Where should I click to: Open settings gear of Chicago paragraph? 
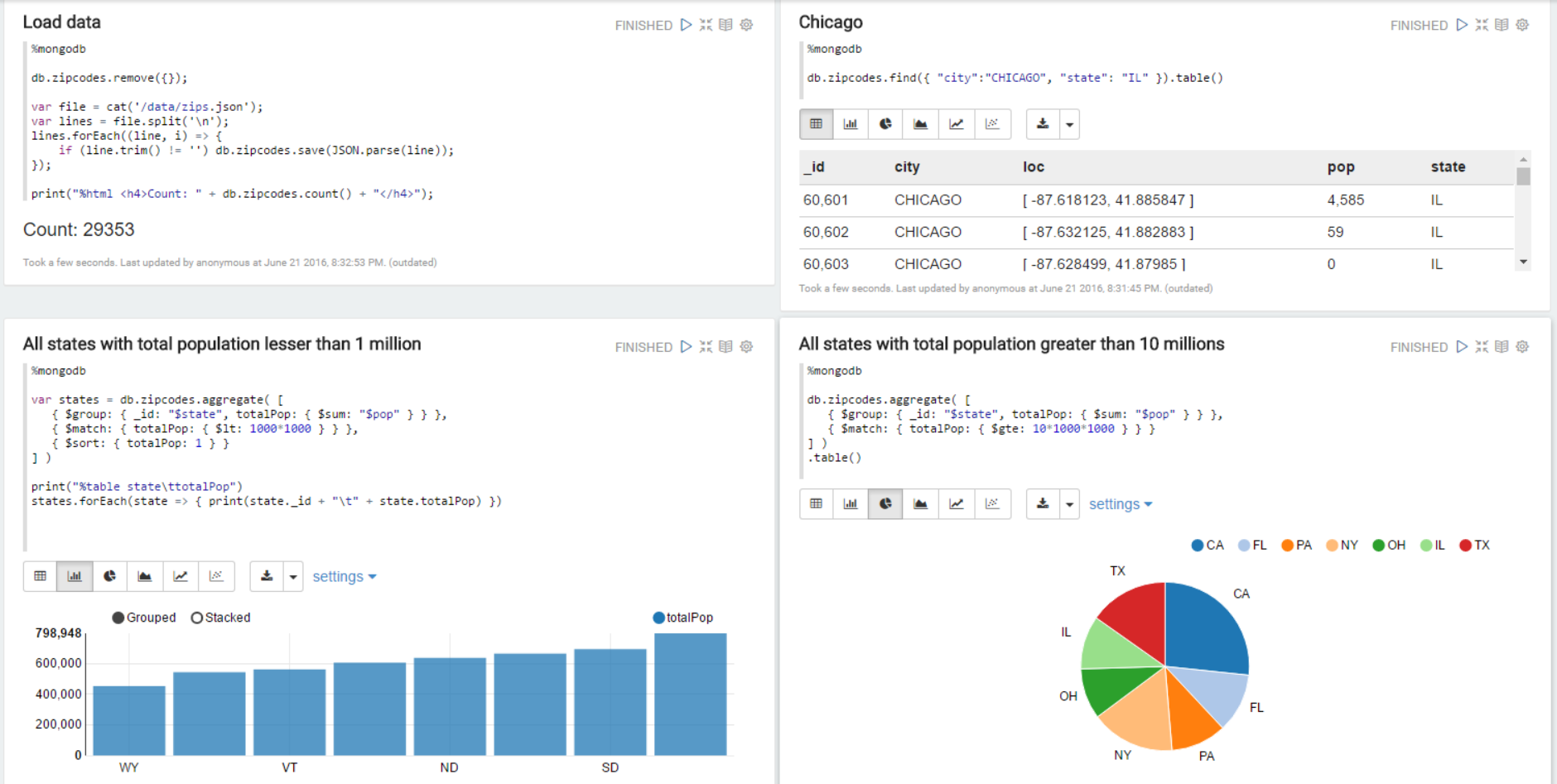click(1522, 25)
